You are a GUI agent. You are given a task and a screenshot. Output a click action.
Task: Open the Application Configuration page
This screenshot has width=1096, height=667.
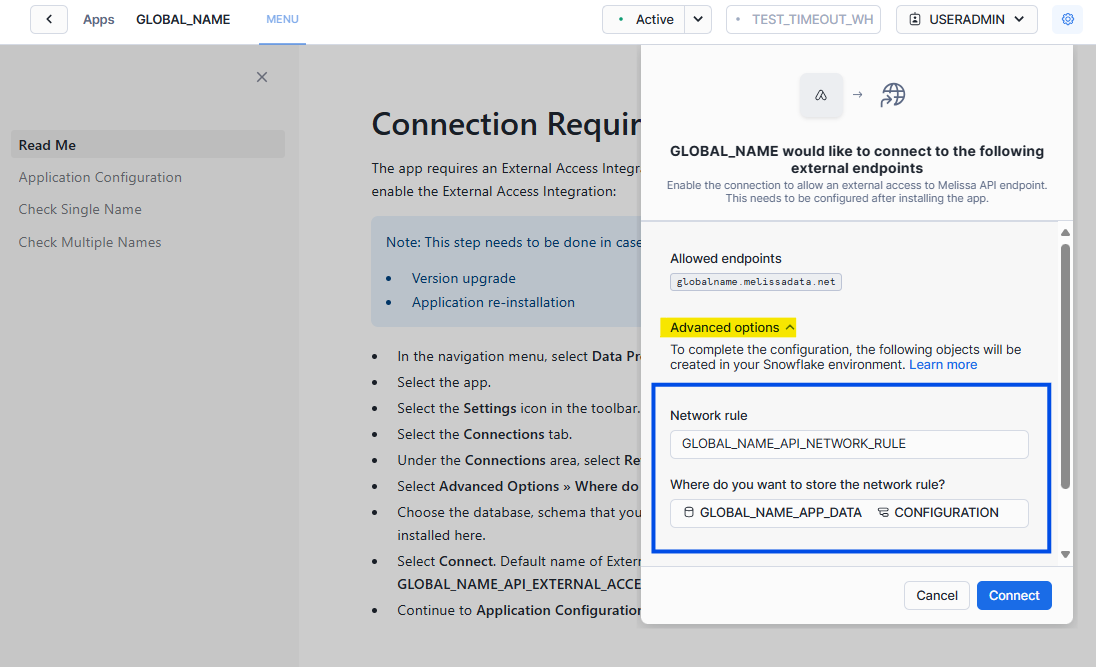tap(100, 178)
